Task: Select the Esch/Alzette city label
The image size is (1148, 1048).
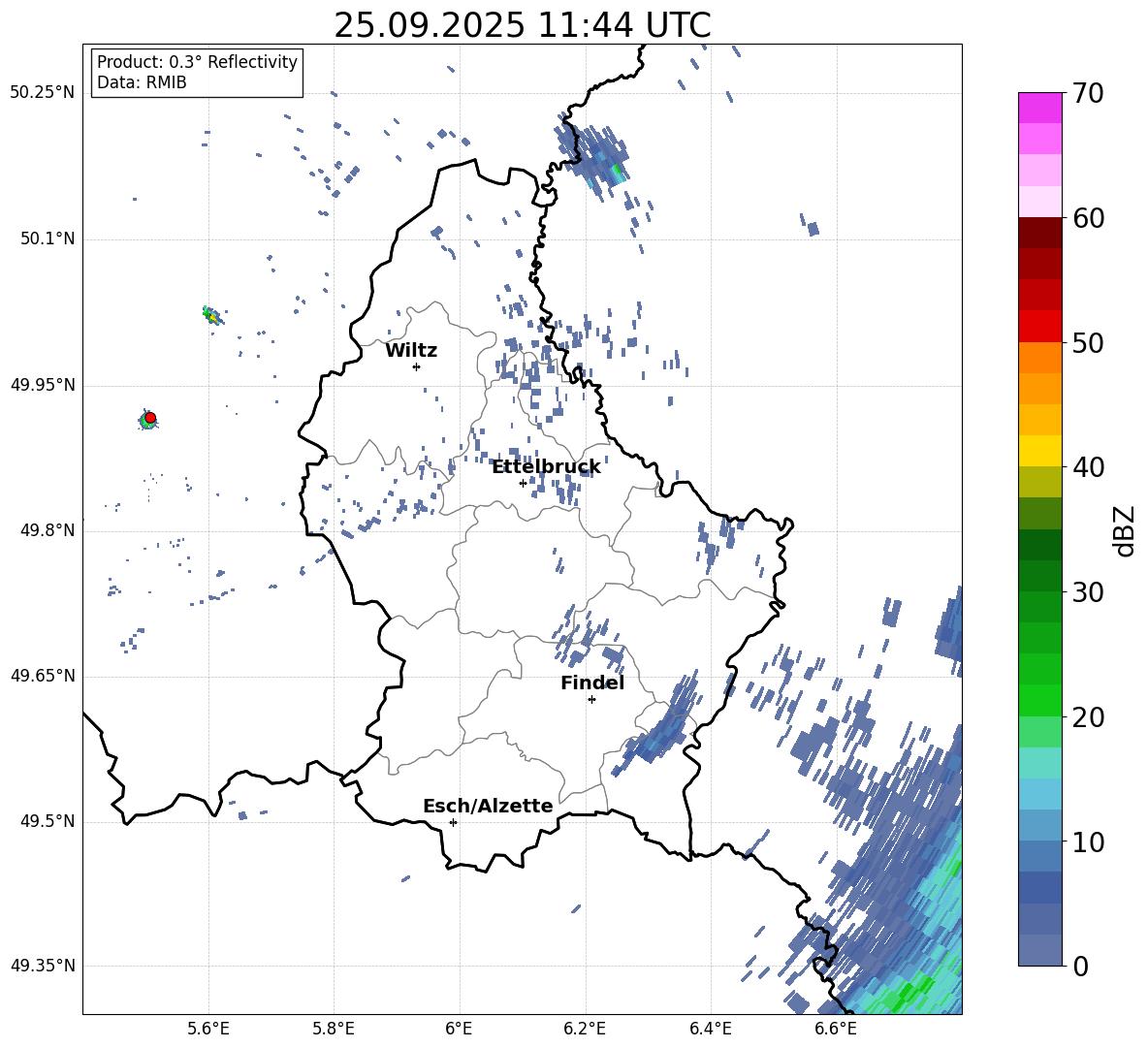Action: 488,806
